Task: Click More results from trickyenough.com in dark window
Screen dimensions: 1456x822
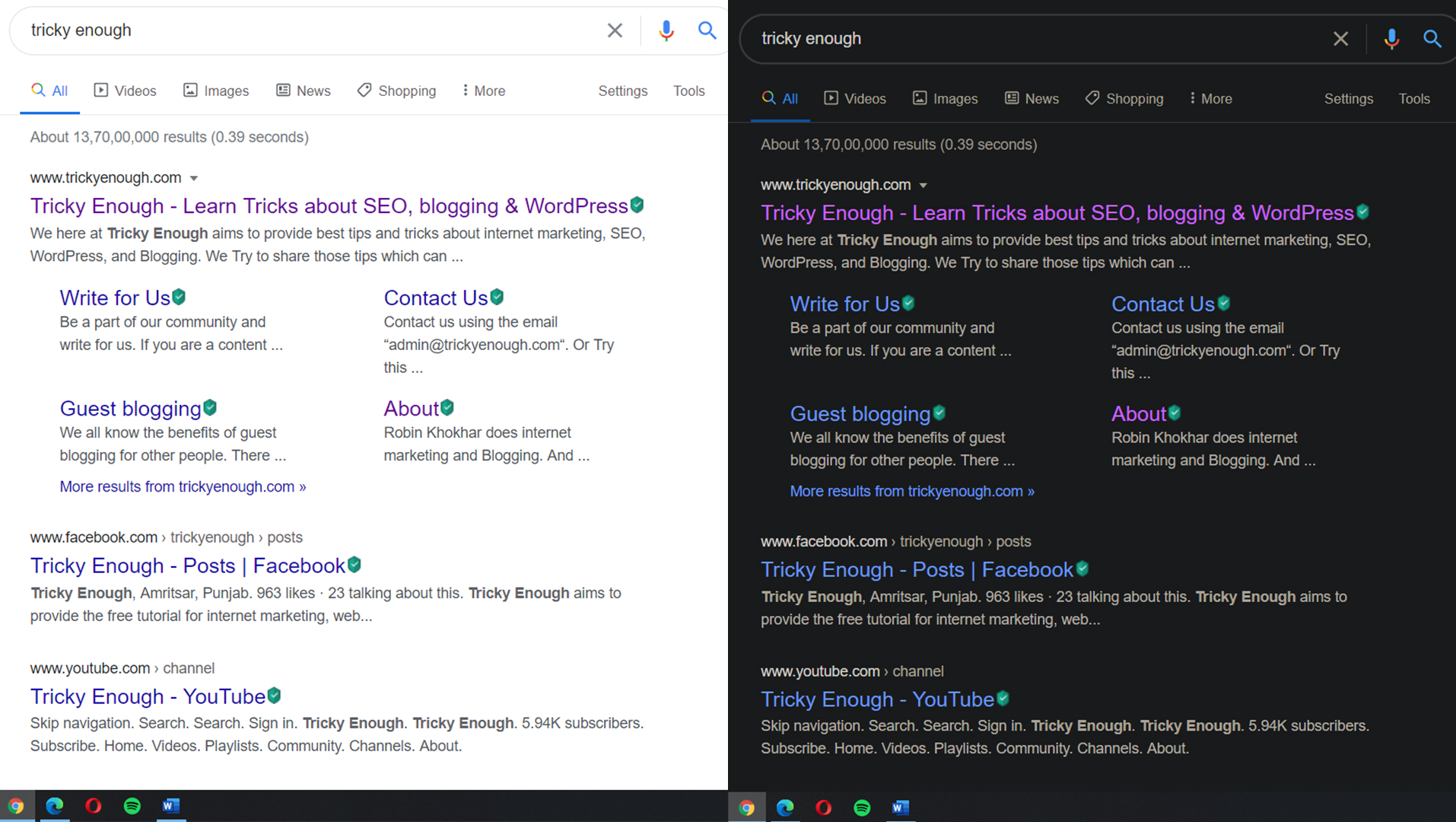Action: (912, 491)
